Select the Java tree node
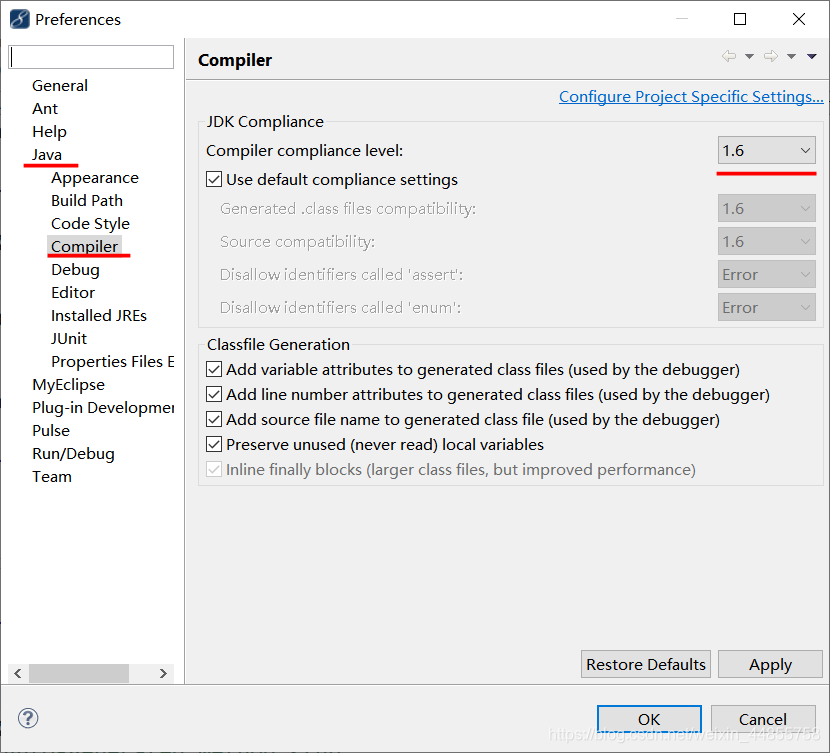 [x=47, y=155]
